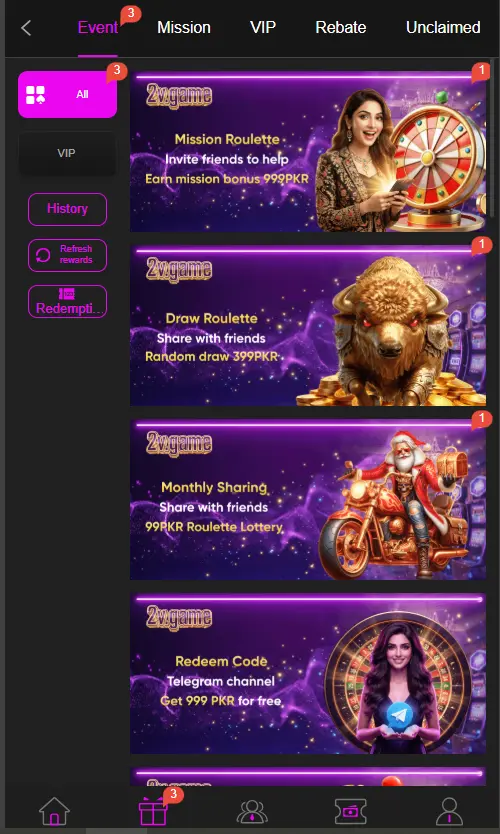500x834 pixels.
Task: Click the History button
Action: point(68,209)
